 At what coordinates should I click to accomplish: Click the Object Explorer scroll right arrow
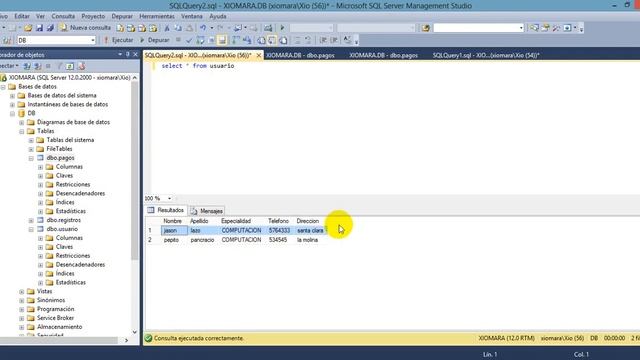[x=126, y=340]
